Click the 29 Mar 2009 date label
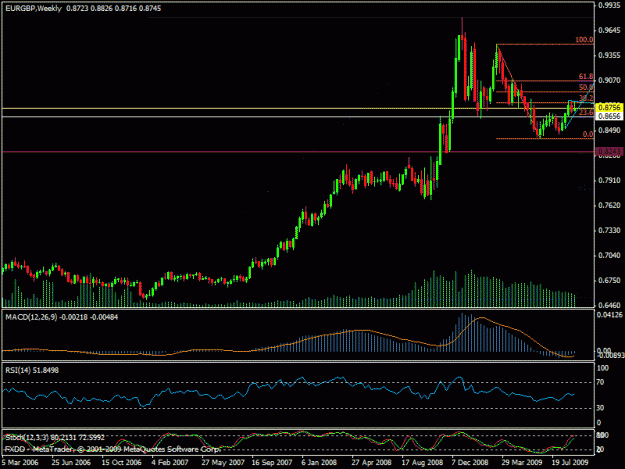Viewport: 625px width, 469px height. click(x=522, y=463)
